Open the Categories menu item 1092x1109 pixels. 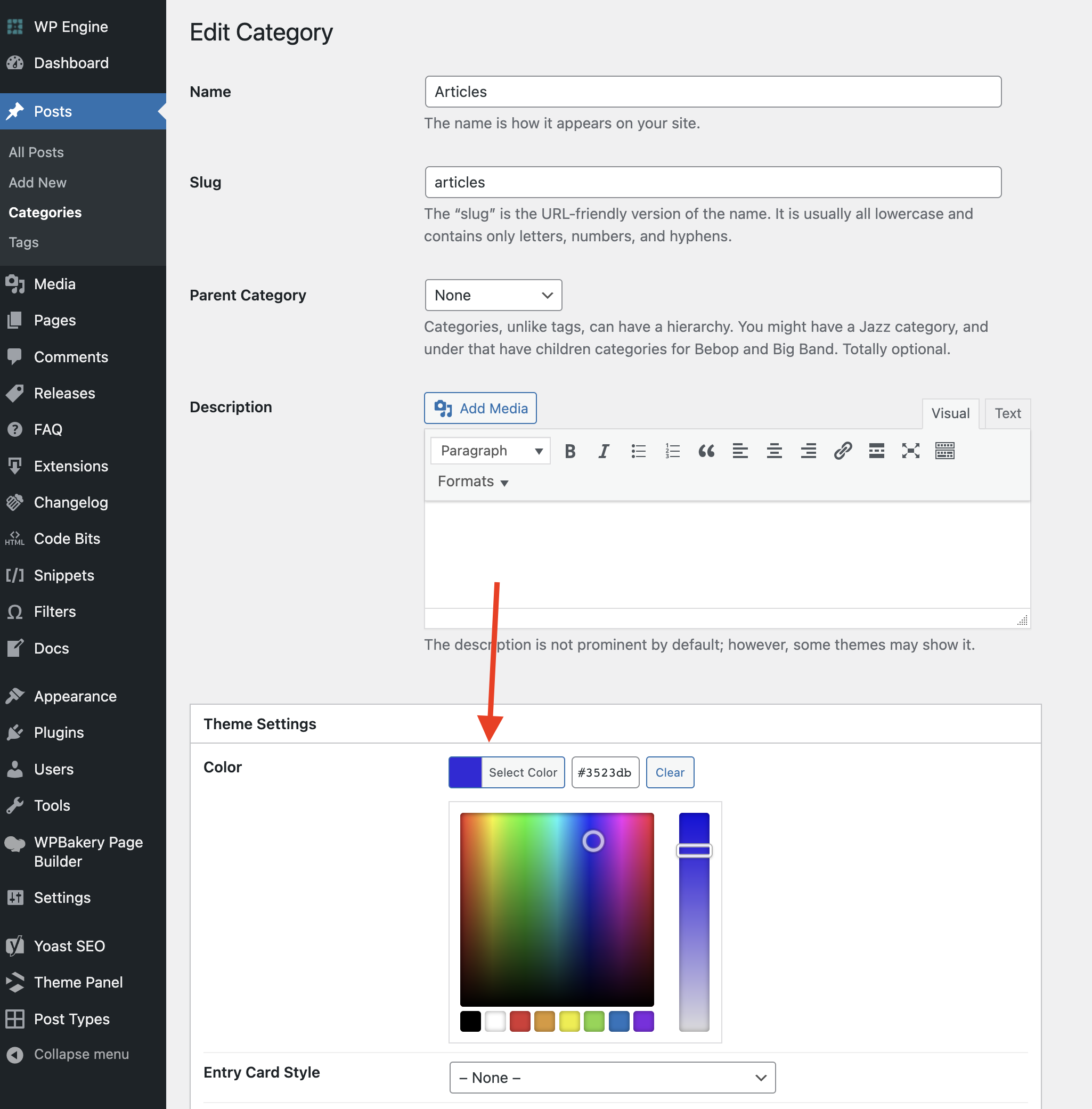click(x=45, y=212)
